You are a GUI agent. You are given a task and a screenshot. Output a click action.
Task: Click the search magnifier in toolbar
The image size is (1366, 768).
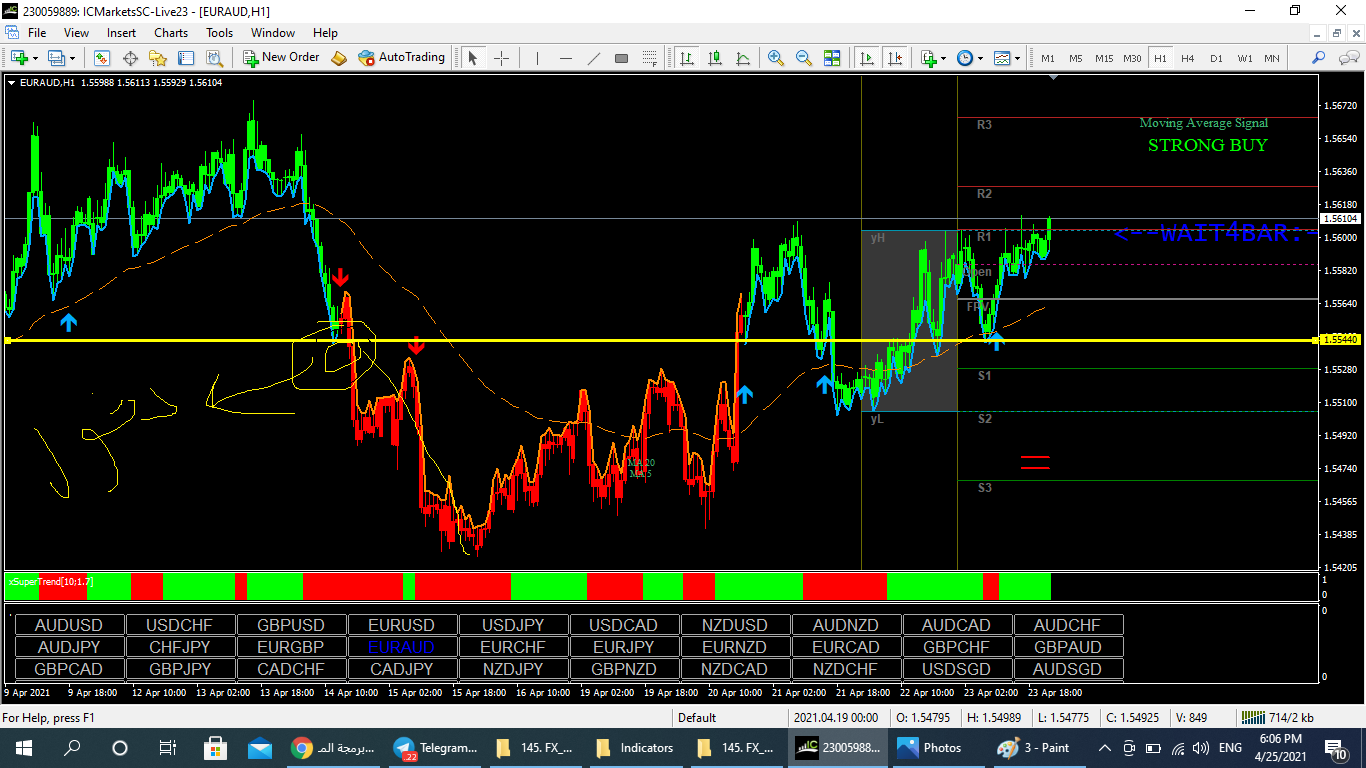[x=1319, y=58]
